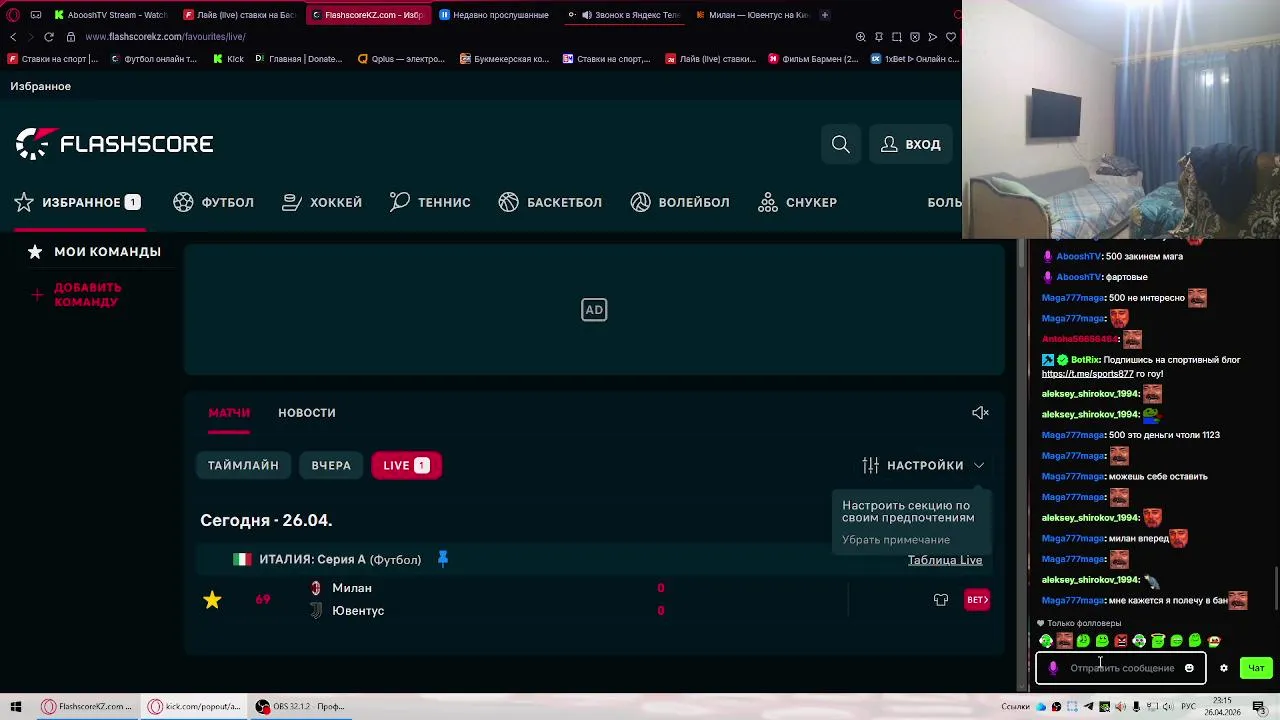1280x720 pixels.
Task: Switch to the Лайв (live) ставки browser tab
Action: 241,15
